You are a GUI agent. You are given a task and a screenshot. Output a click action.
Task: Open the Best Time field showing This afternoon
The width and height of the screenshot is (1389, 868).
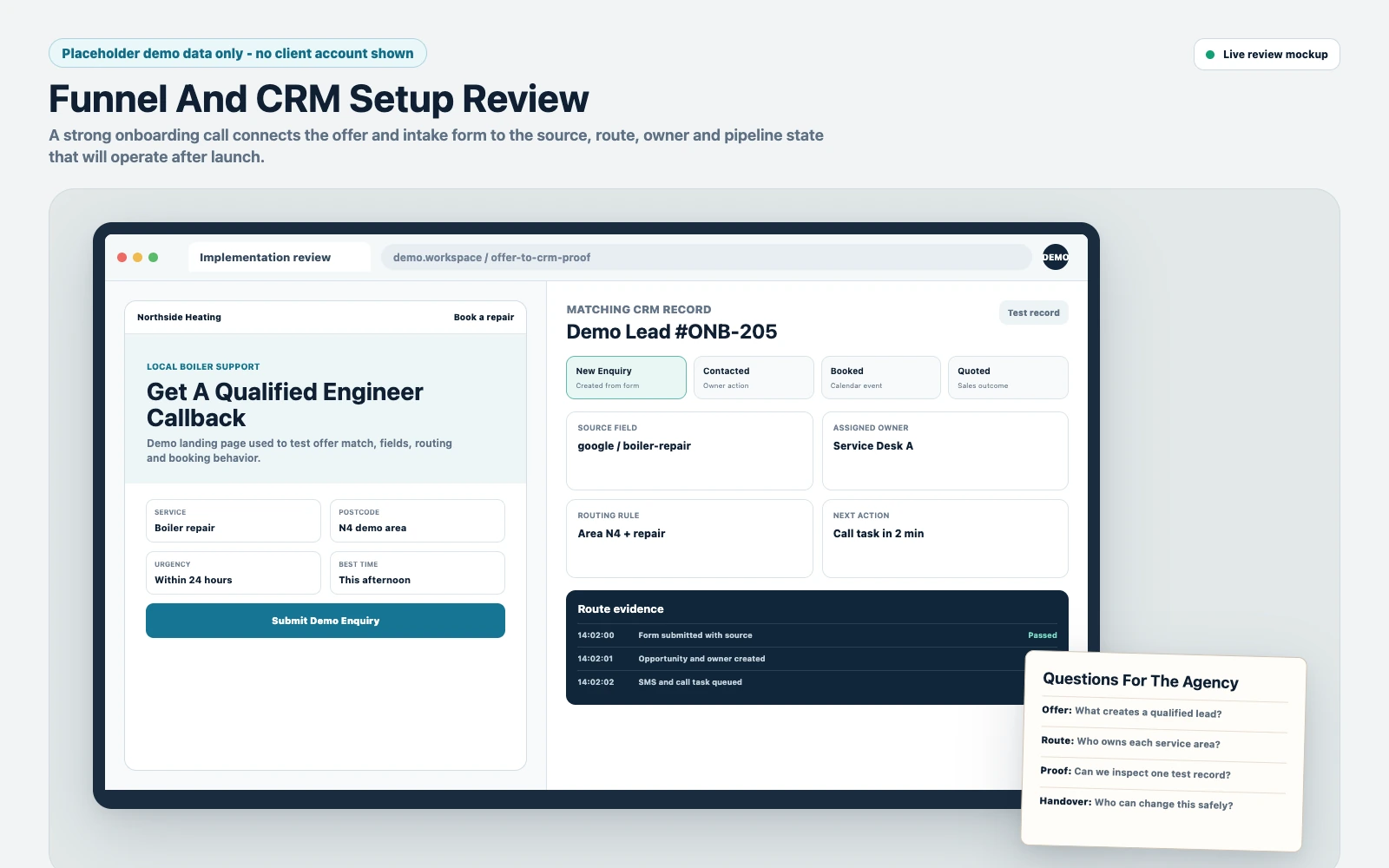tap(418, 573)
